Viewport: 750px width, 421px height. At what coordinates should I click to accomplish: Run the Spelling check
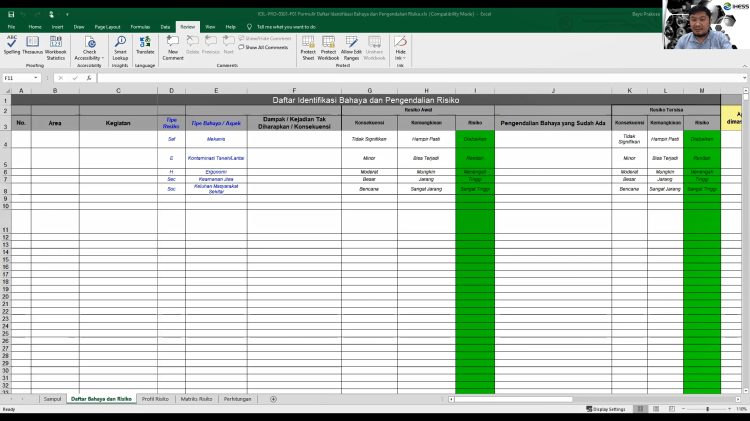click(11, 45)
